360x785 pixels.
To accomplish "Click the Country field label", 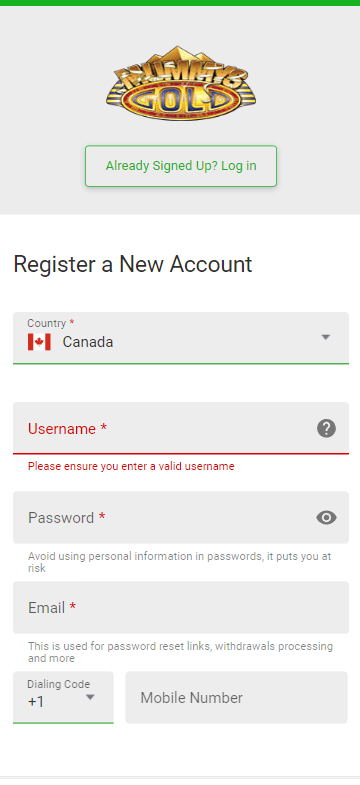I will pyautogui.click(x=51, y=323).
